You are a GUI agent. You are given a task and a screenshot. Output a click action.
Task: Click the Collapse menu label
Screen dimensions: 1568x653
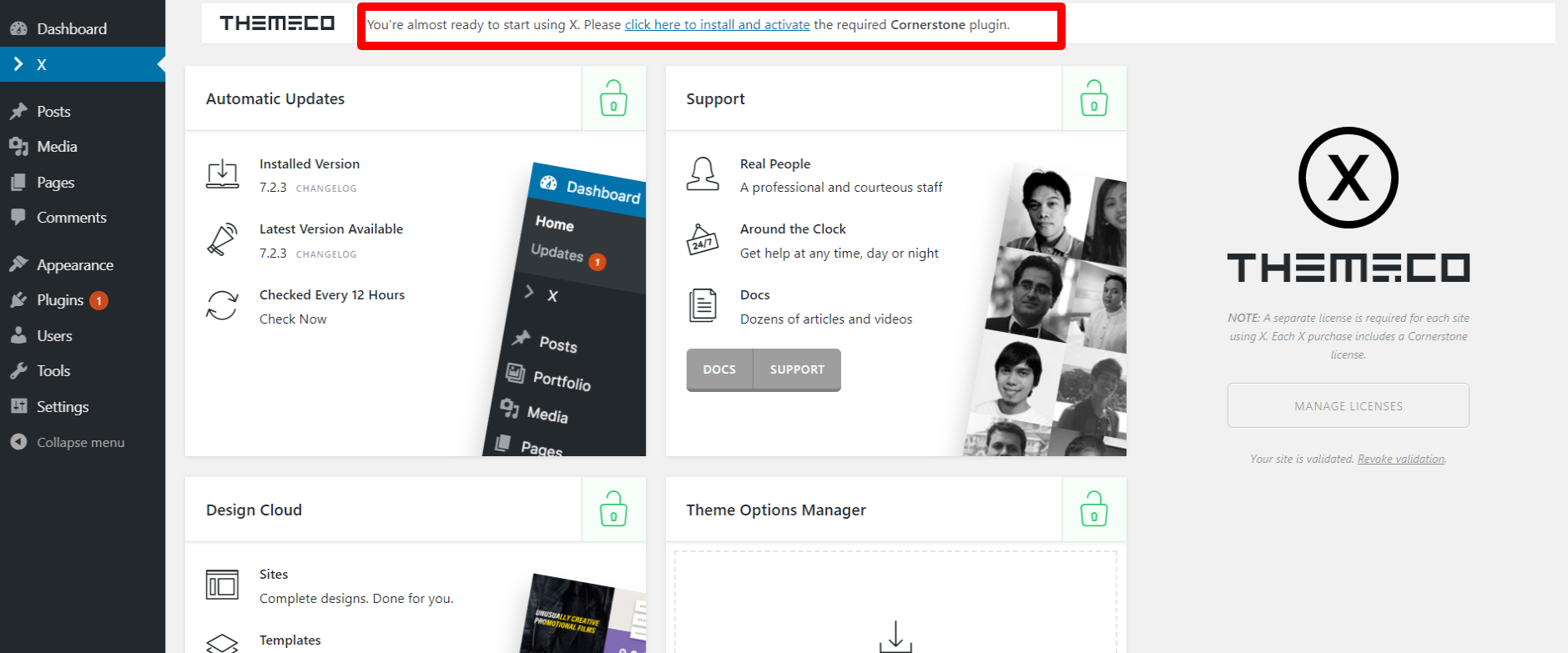click(81, 442)
